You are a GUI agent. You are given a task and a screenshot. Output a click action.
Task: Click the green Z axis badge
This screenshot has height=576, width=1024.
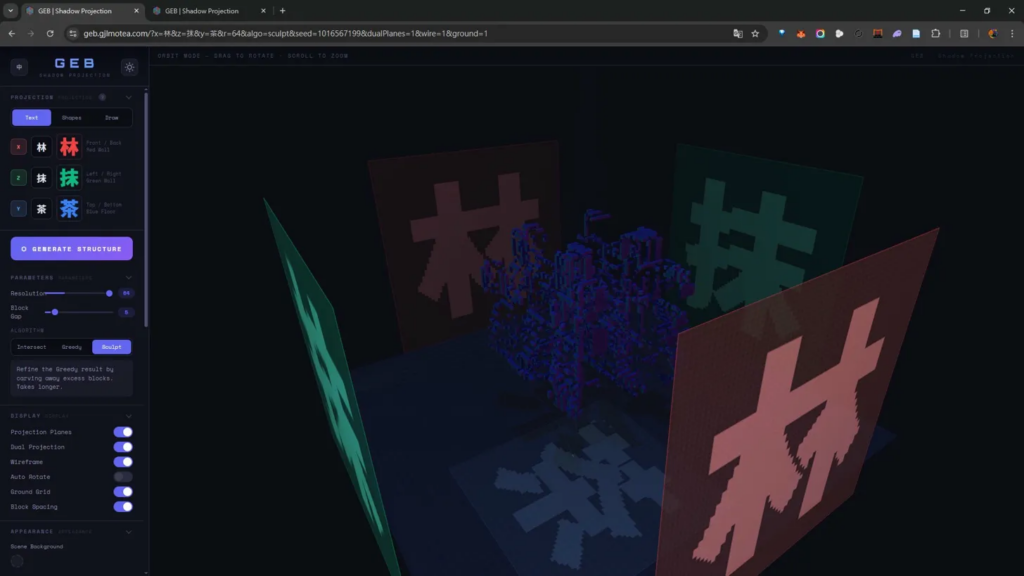coord(18,177)
